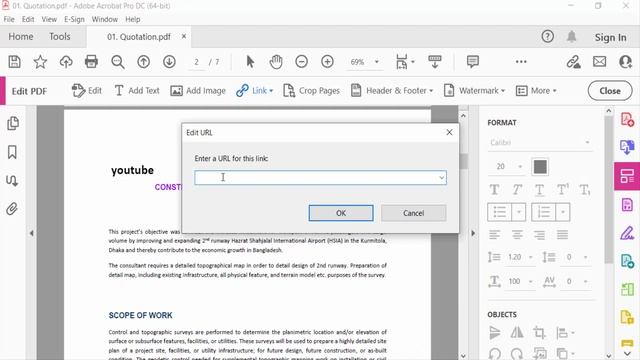
Task: Zoom out with minus icon
Action: [x=302, y=62]
